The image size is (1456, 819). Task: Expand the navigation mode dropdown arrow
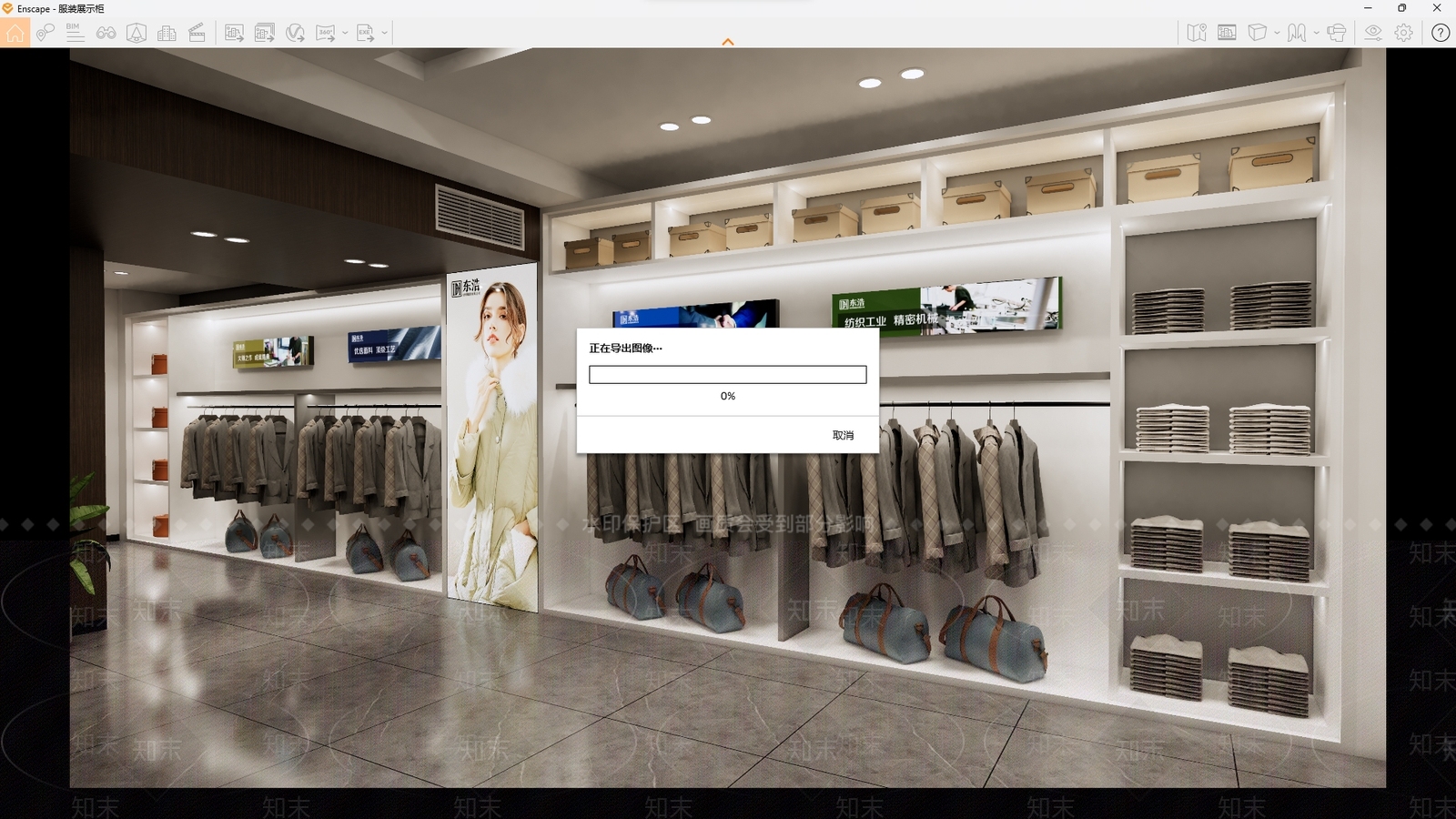(x=1316, y=33)
